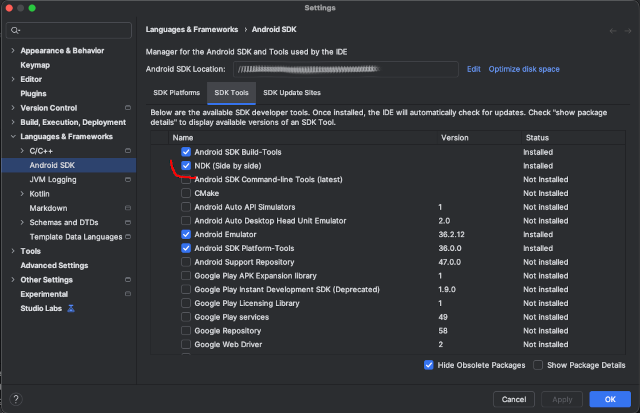Click the search magnifier icon in settings
Image resolution: width=640 pixels, height=413 pixels.
point(15,31)
